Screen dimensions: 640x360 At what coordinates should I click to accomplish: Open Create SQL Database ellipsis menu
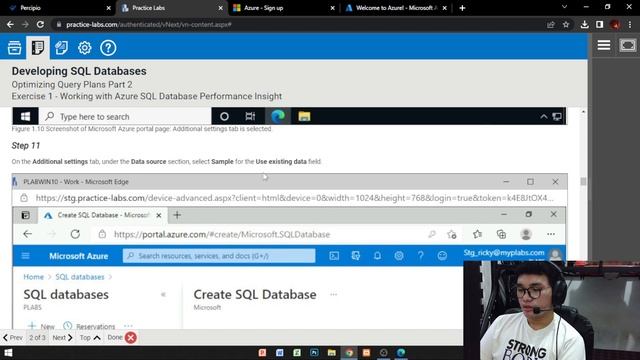333,295
